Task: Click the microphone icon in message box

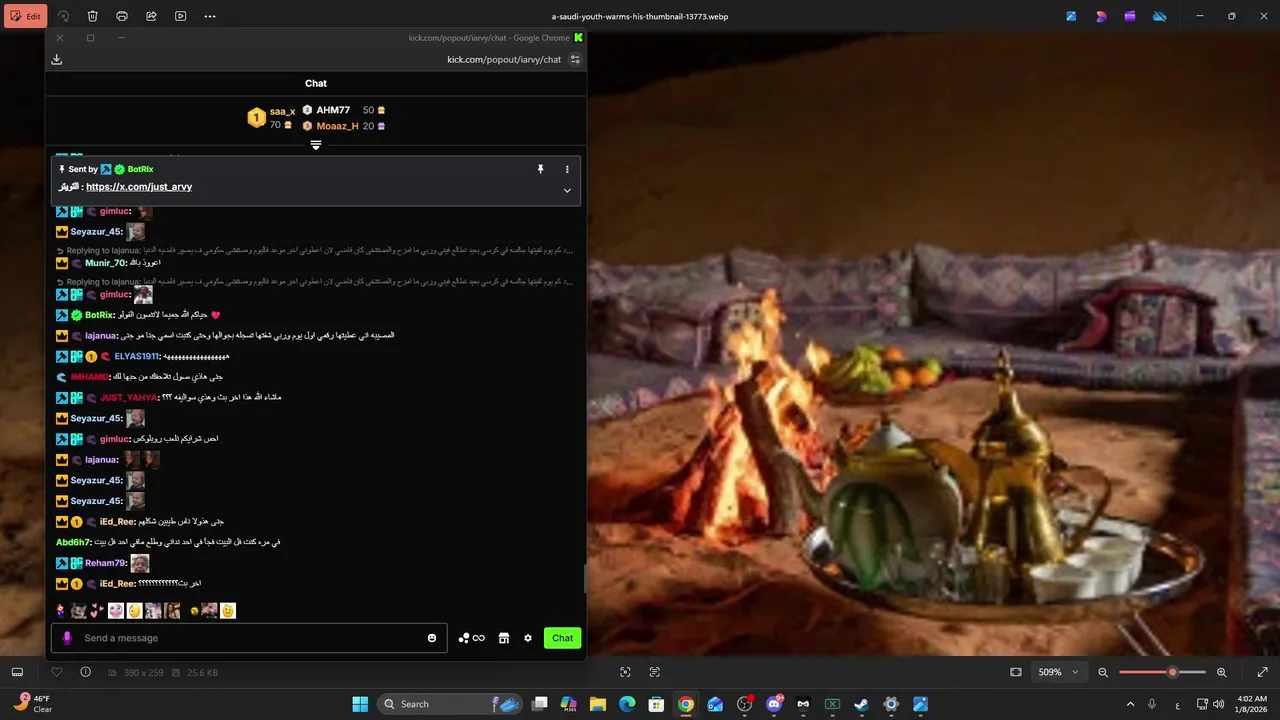Action: 67,638
